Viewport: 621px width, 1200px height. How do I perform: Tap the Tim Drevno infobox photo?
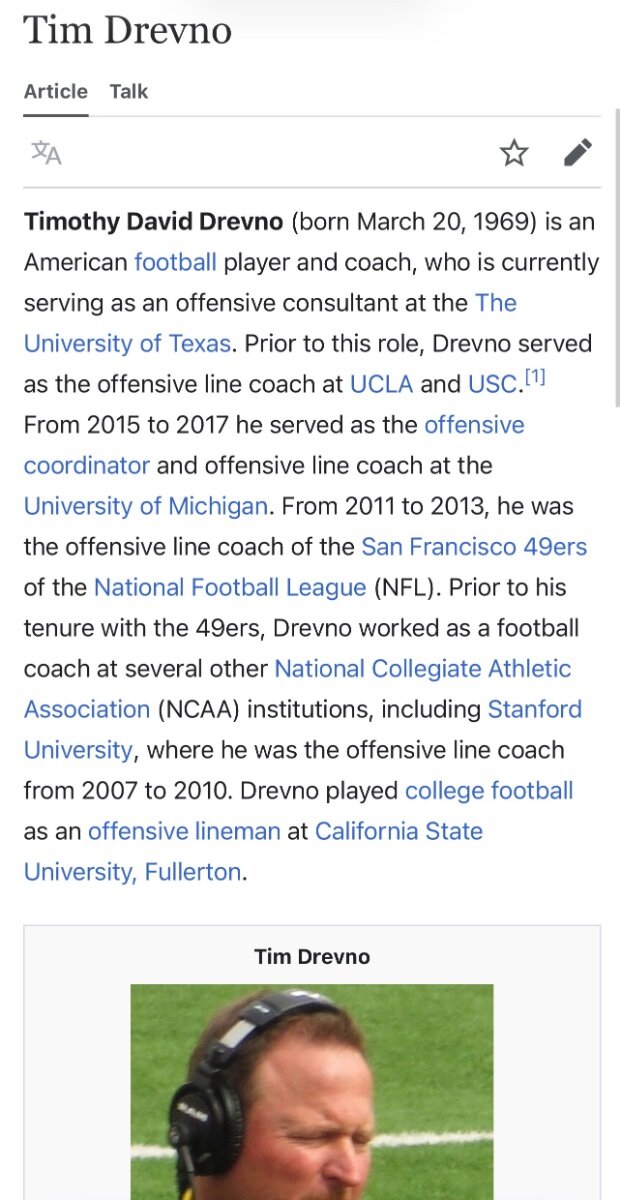click(x=311, y=1090)
